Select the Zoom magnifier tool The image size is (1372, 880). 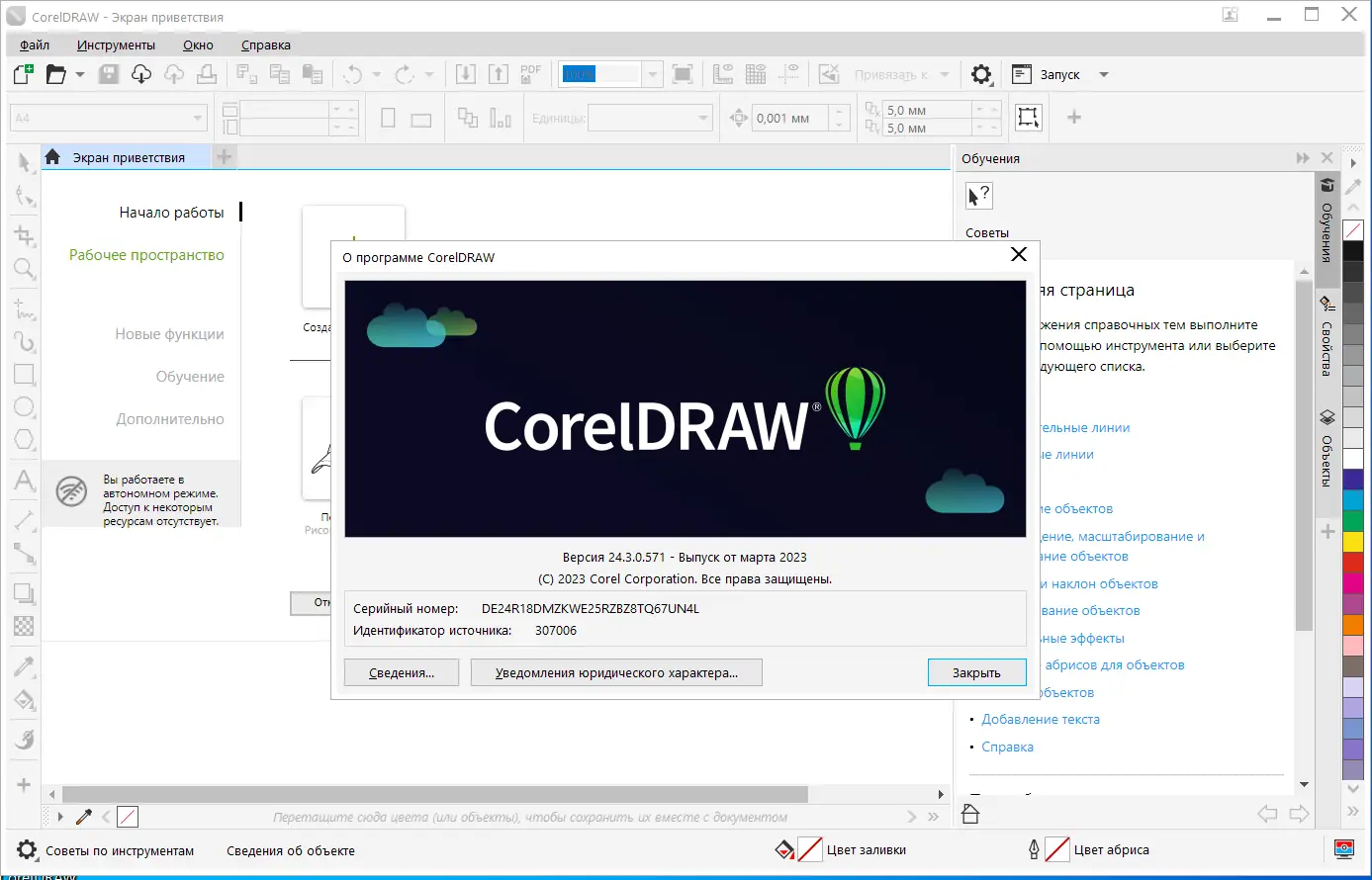[25, 269]
